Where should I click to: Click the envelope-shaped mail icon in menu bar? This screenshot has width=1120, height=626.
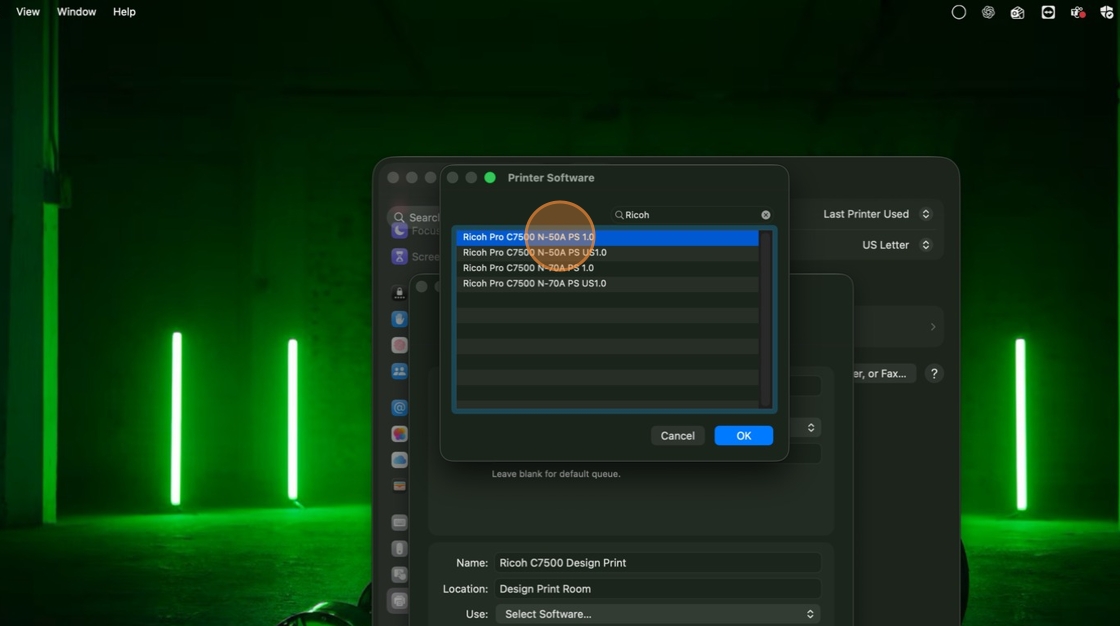click(x=1018, y=12)
